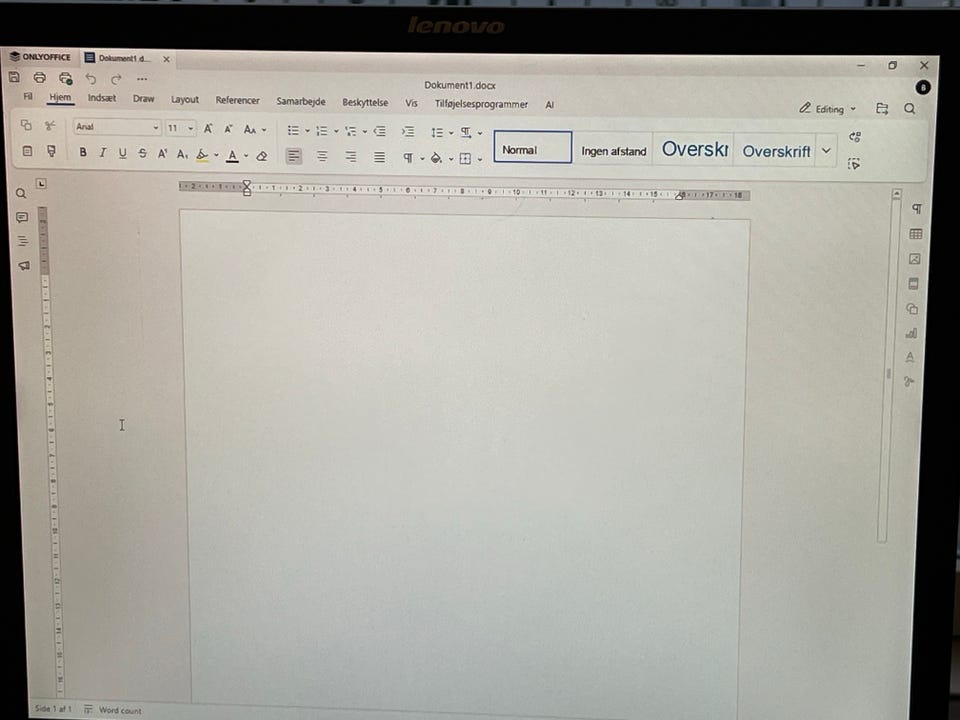Viewport: 960px width, 720px height.
Task: Open Text Art settings in right sidebar
Action: (910, 357)
